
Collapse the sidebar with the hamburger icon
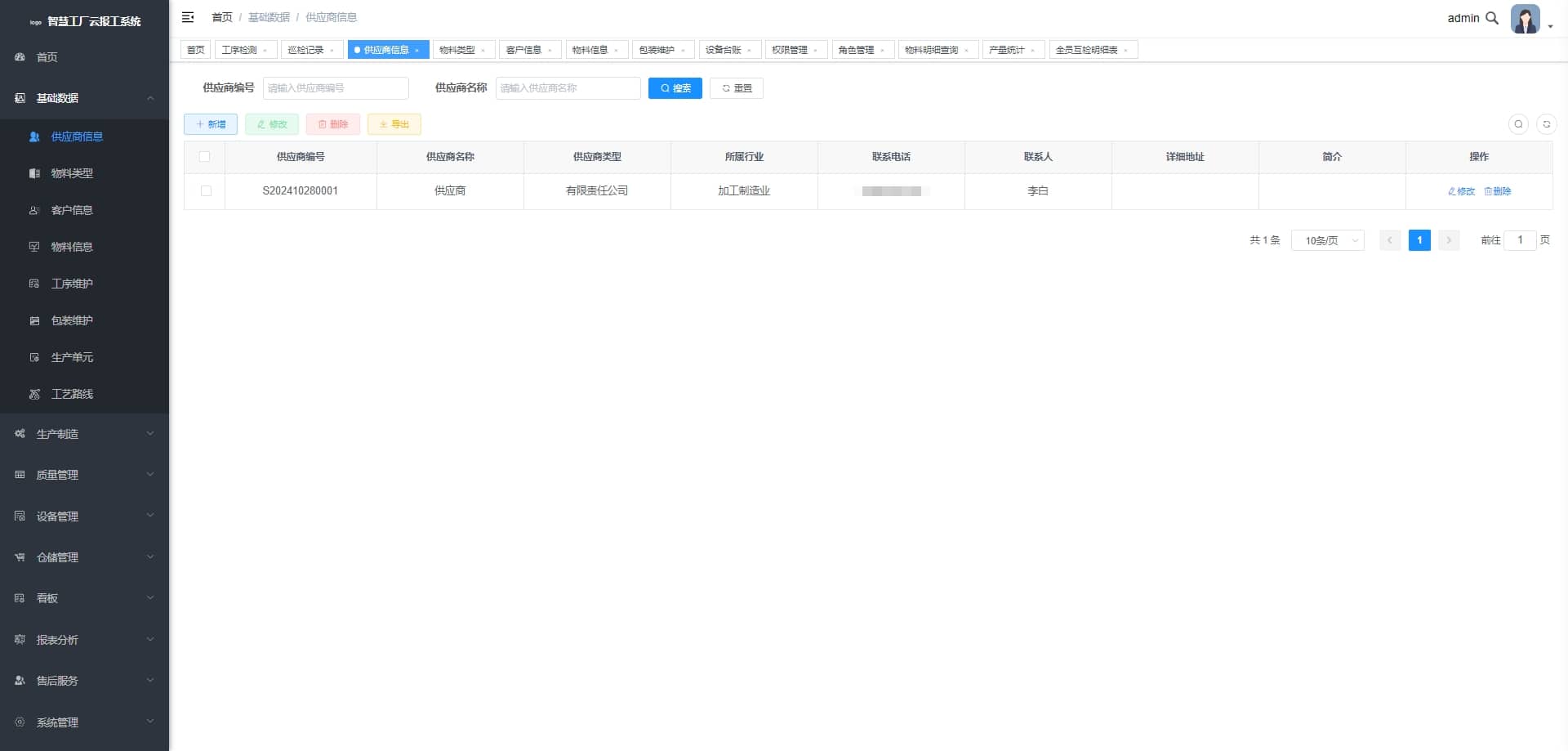click(x=188, y=17)
